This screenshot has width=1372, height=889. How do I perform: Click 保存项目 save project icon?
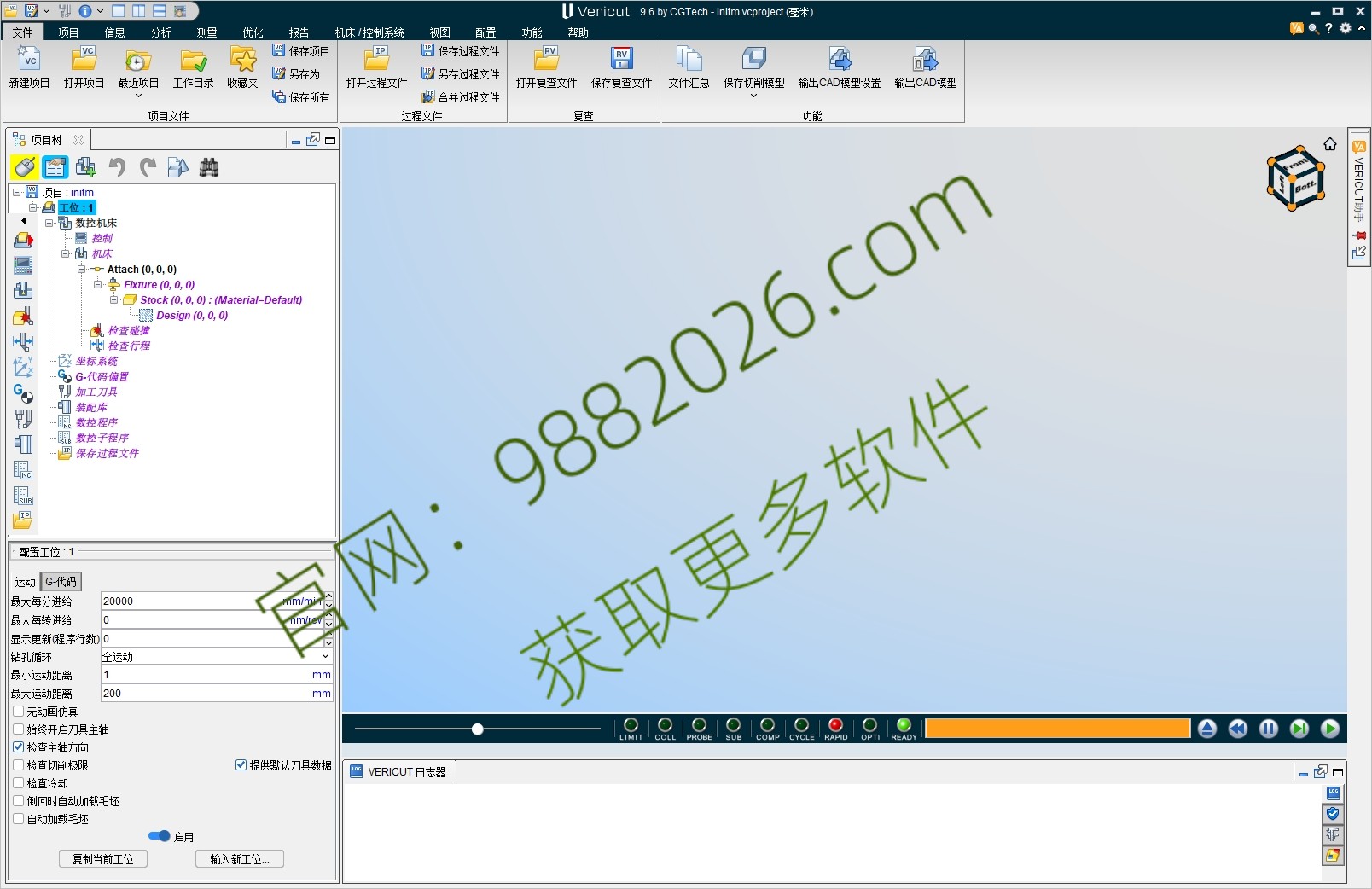(300, 51)
